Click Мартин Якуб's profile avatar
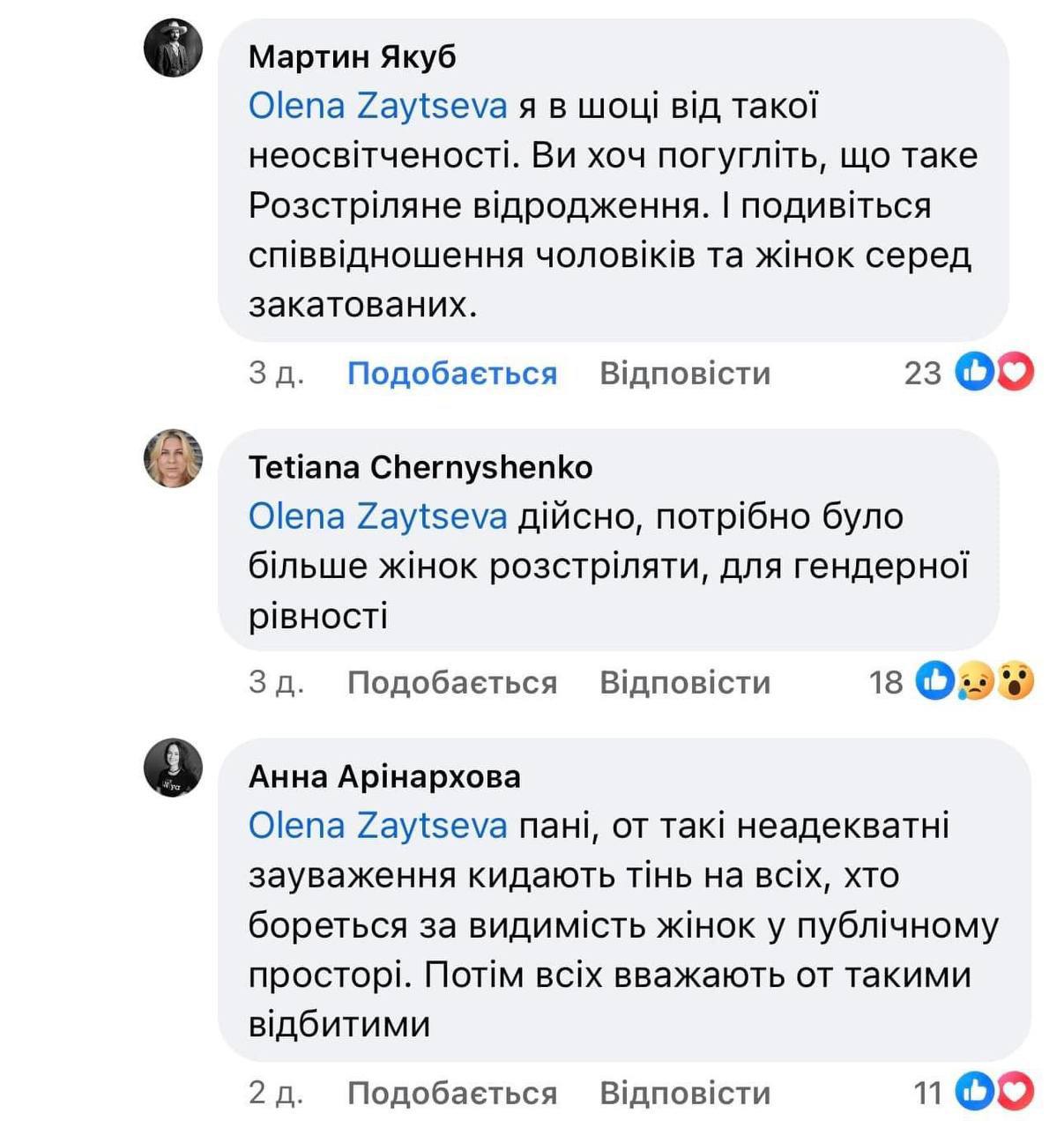Screen dimensions: 1064x1128 point(173,48)
